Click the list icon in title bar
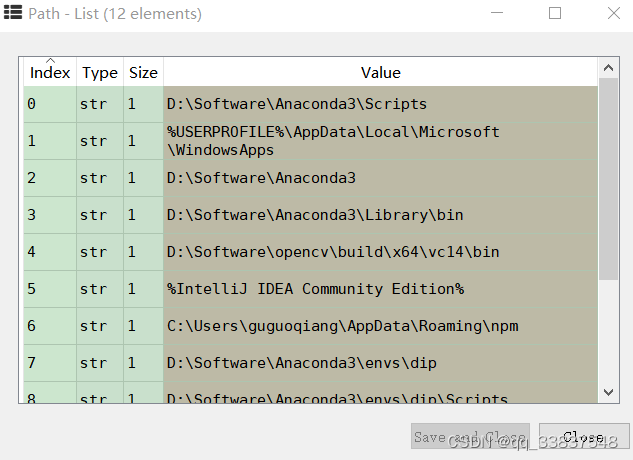This screenshot has width=633, height=460. [x=13, y=12]
